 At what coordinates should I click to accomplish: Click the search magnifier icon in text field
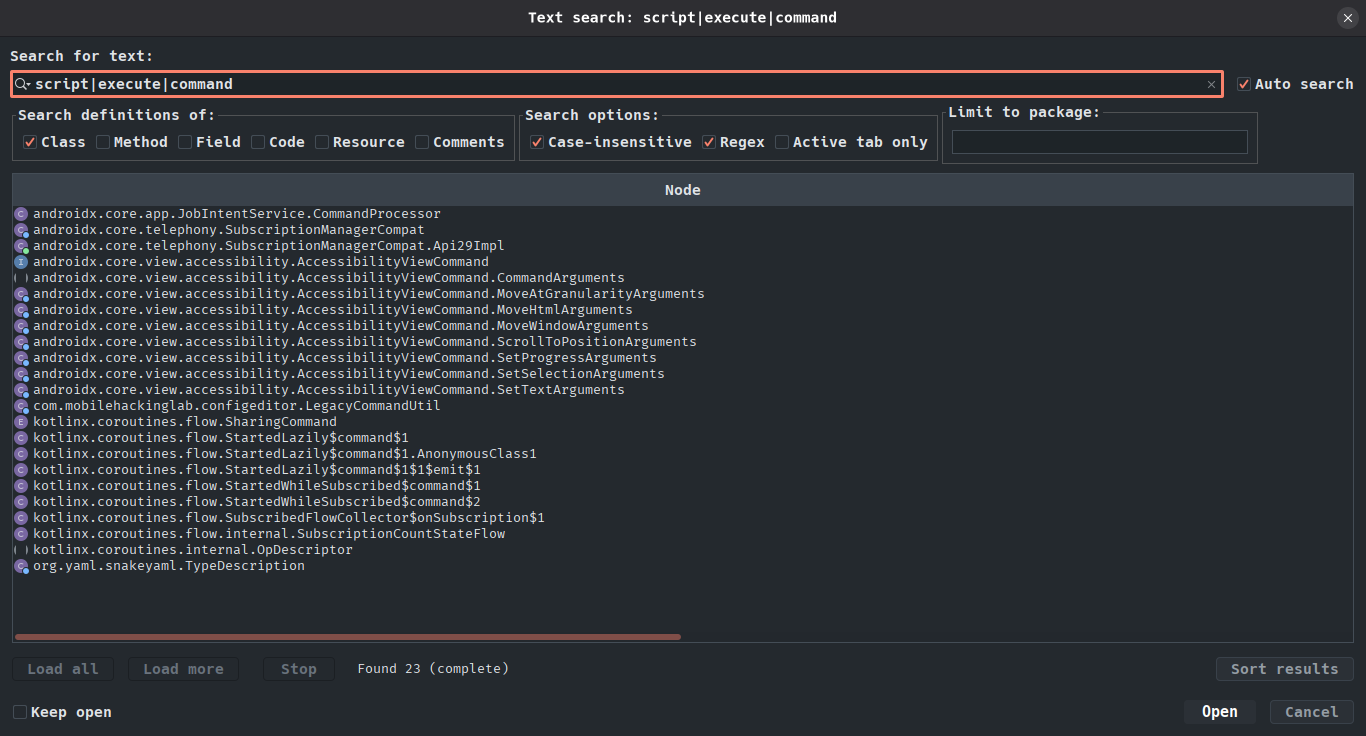tap(22, 85)
